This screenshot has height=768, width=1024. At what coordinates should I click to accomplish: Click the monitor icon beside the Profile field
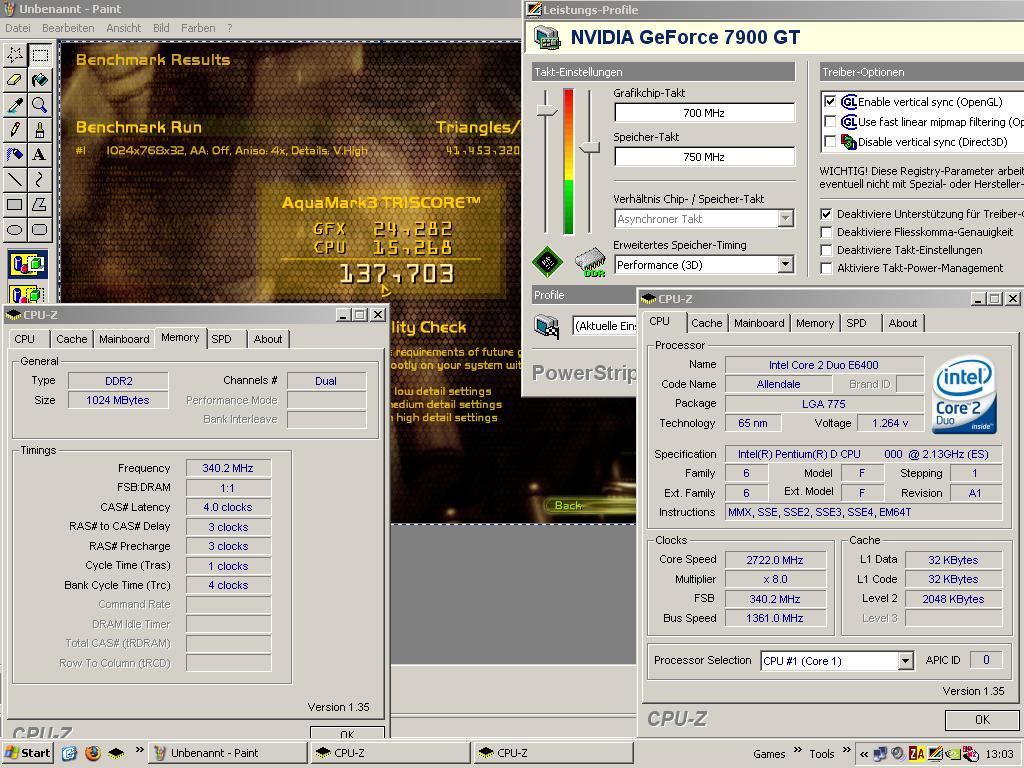[x=547, y=325]
